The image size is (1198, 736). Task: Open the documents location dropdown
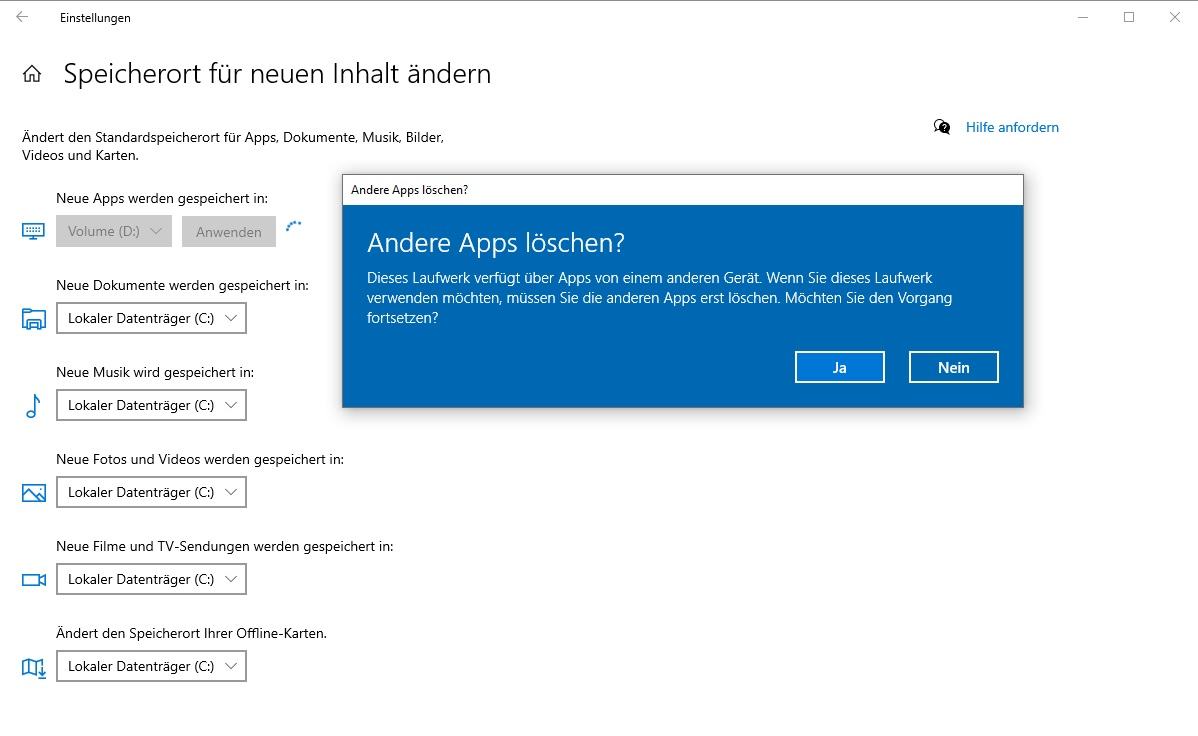point(151,318)
